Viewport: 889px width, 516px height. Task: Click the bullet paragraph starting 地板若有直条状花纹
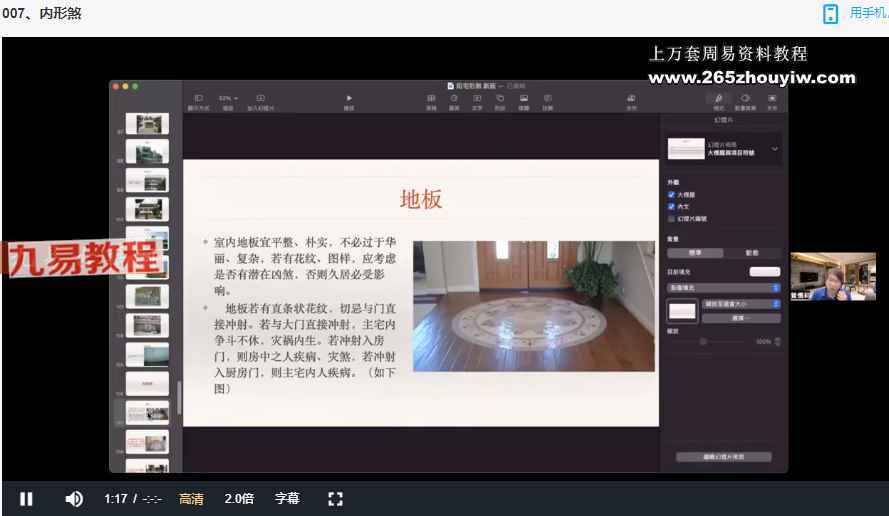[x=304, y=348]
